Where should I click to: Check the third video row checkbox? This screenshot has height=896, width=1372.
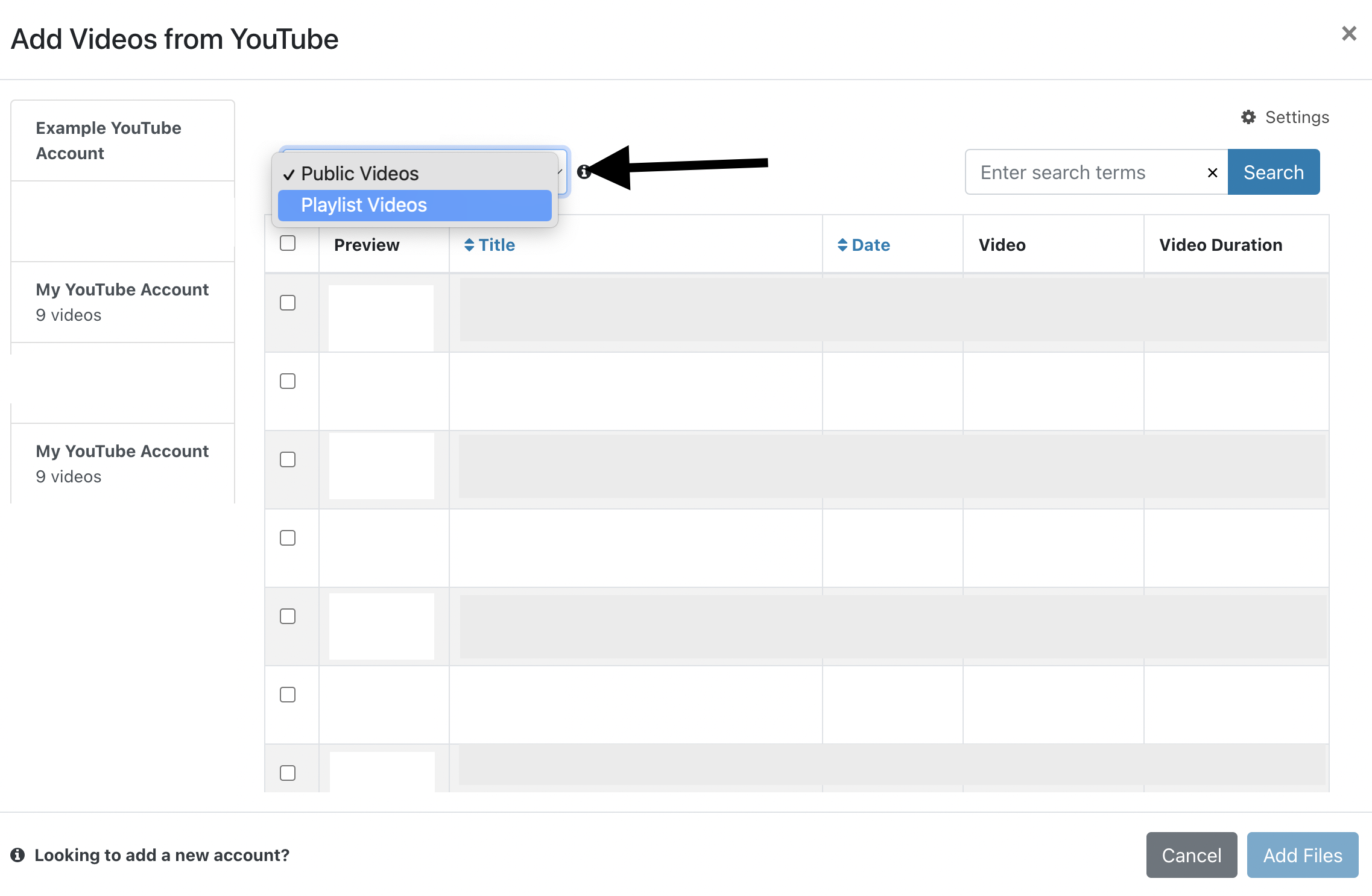[288, 459]
